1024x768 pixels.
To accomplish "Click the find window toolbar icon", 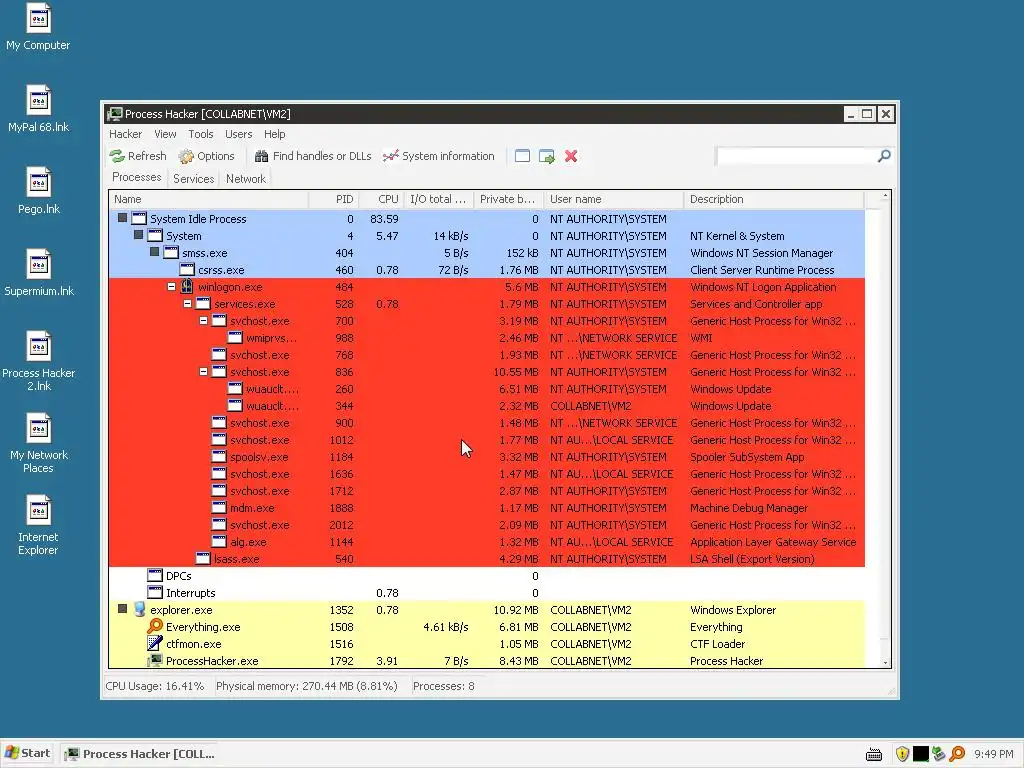I will click(522, 156).
